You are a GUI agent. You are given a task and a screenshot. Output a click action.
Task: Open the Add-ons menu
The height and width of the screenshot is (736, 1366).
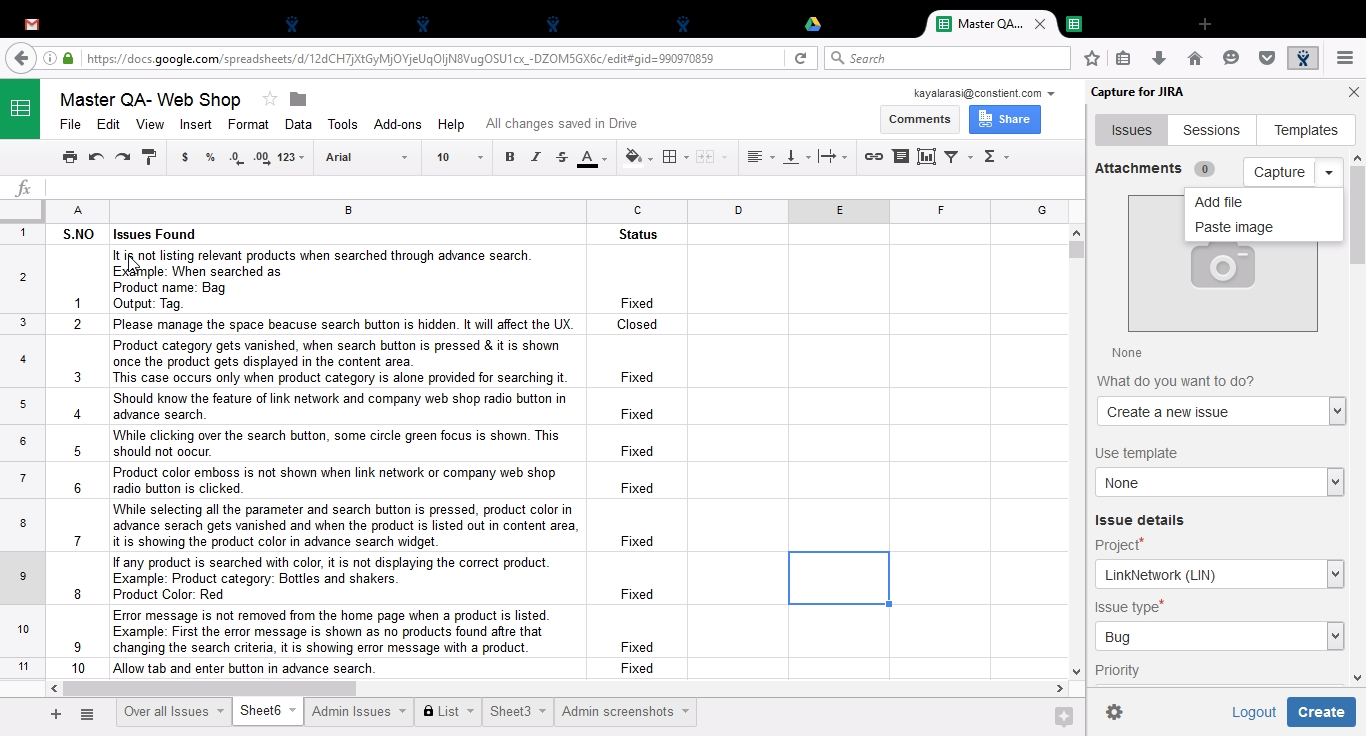click(x=398, y=124)
